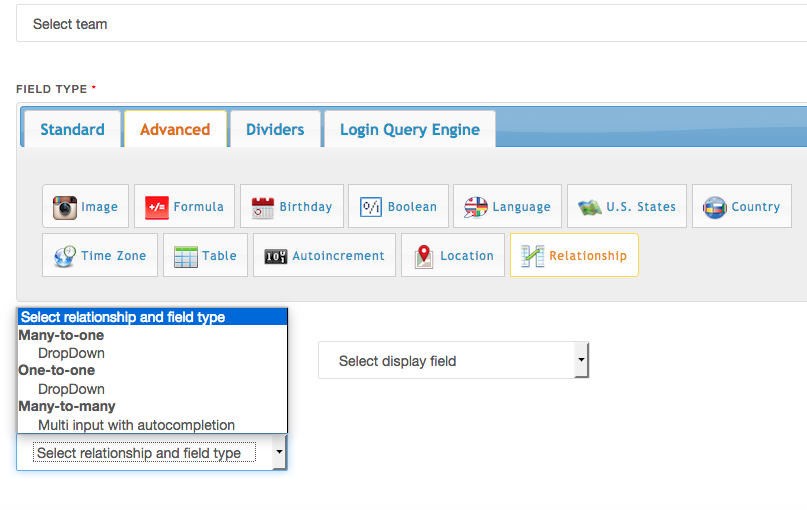
Task: Open the Advanced tab
Action: click(x=175, y=129)
